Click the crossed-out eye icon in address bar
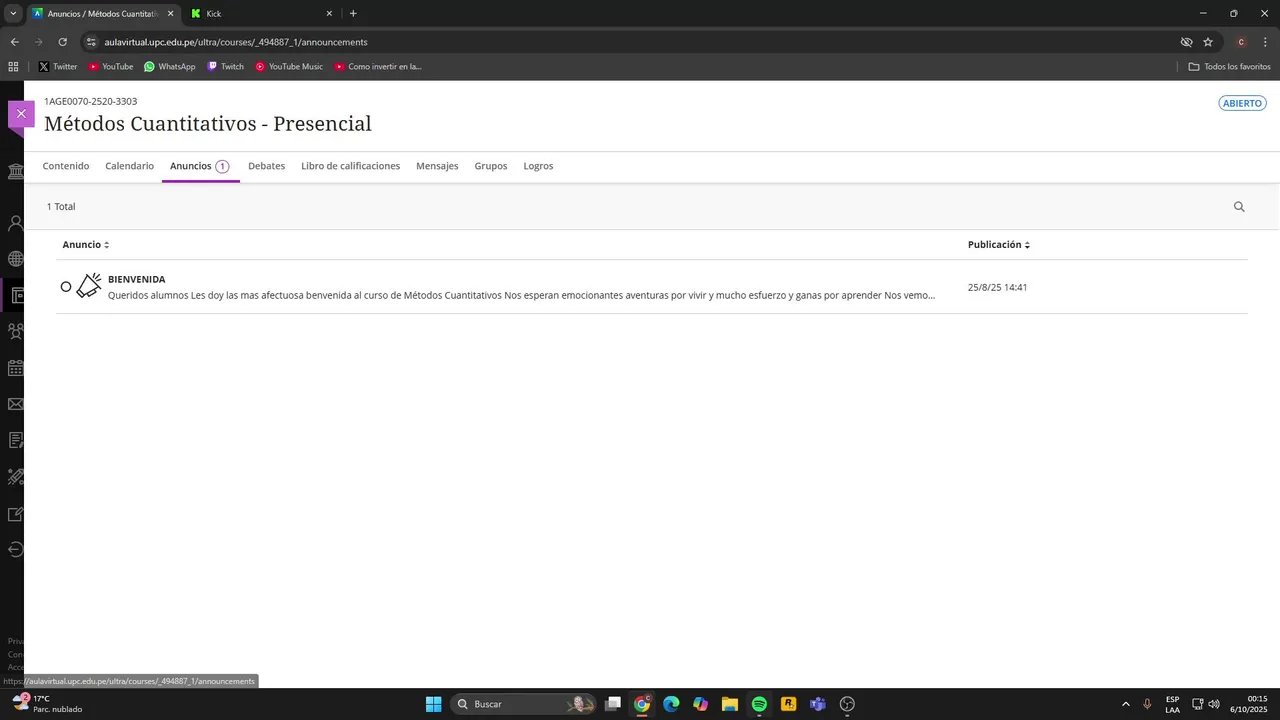The image size is (1280, 720). coord(1186,42)
